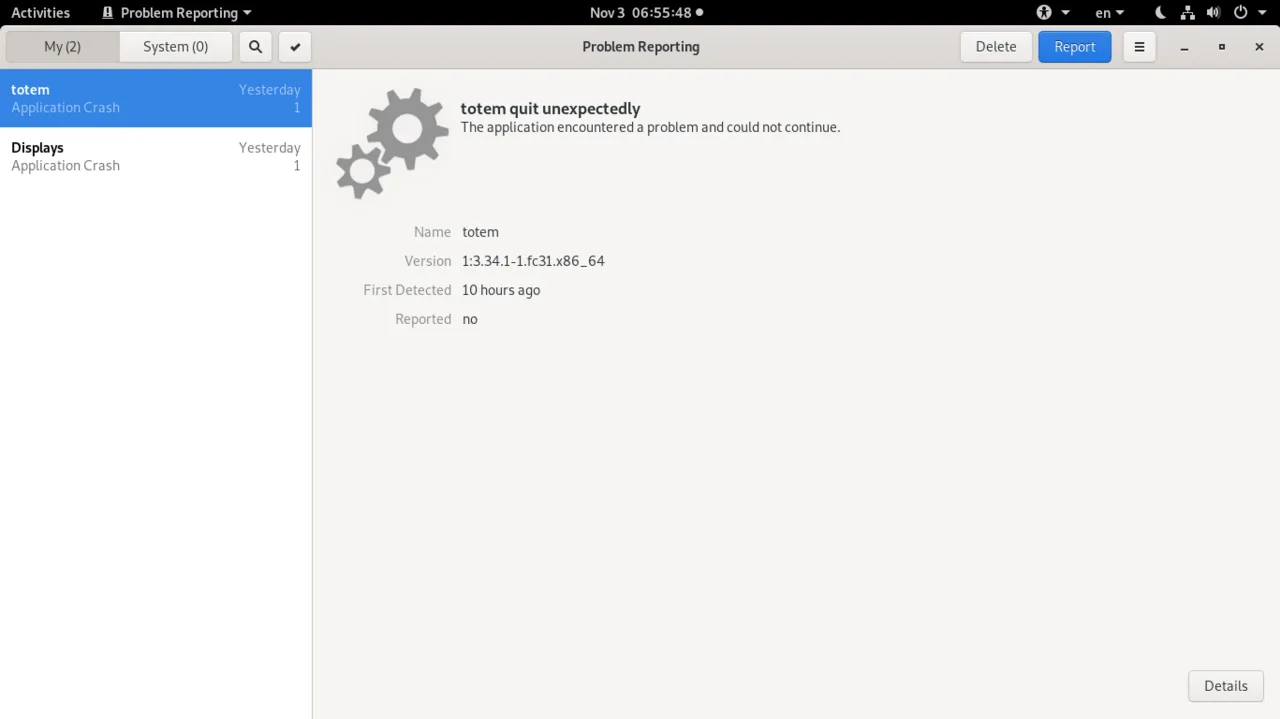The image size is (1280, 719).
Task: Click the volume speaker icon
Action: coord(1213,13)
